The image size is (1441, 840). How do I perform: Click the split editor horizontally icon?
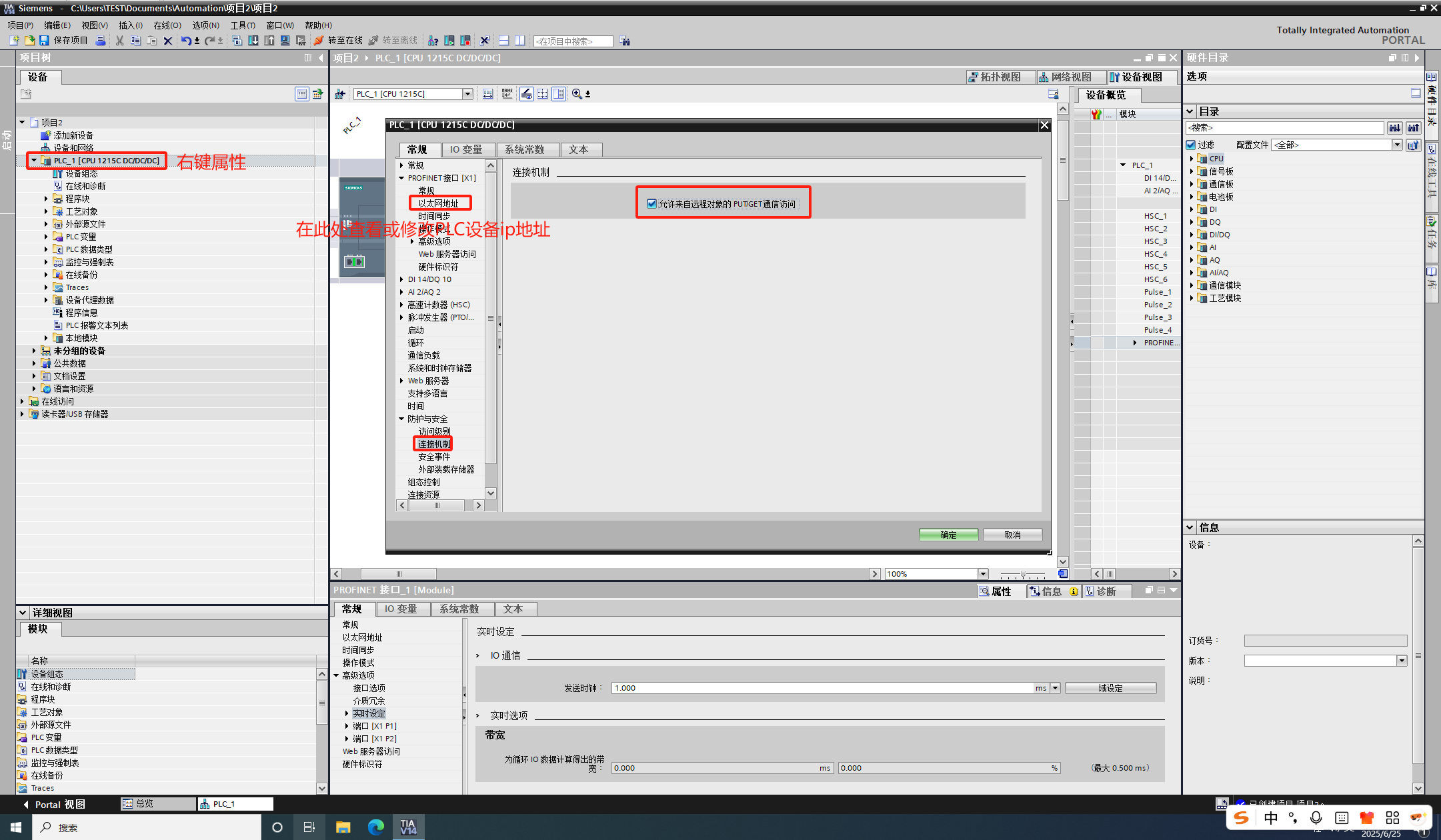[x=503, y=41]
